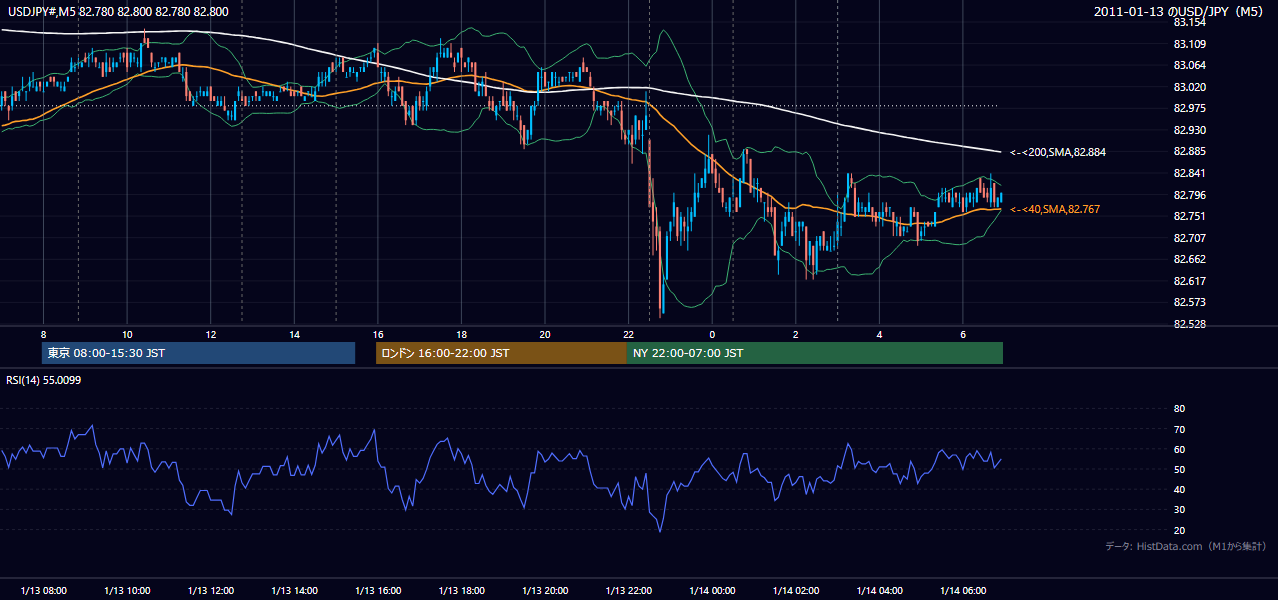The width and height of the screenshot is (1278, 600).
Task: Click the 1/13 18:00 date label
Action: tap(461, 591)
